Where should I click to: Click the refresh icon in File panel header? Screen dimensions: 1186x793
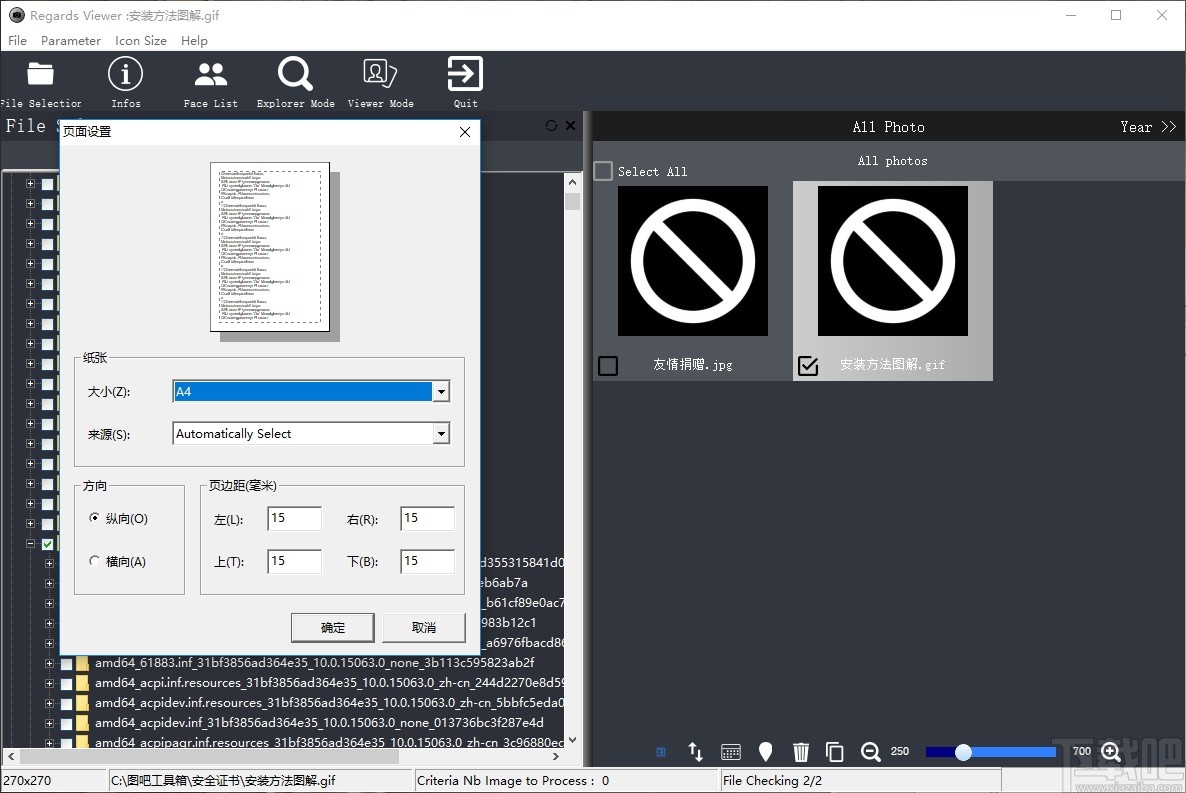click(x=551, y=126)
